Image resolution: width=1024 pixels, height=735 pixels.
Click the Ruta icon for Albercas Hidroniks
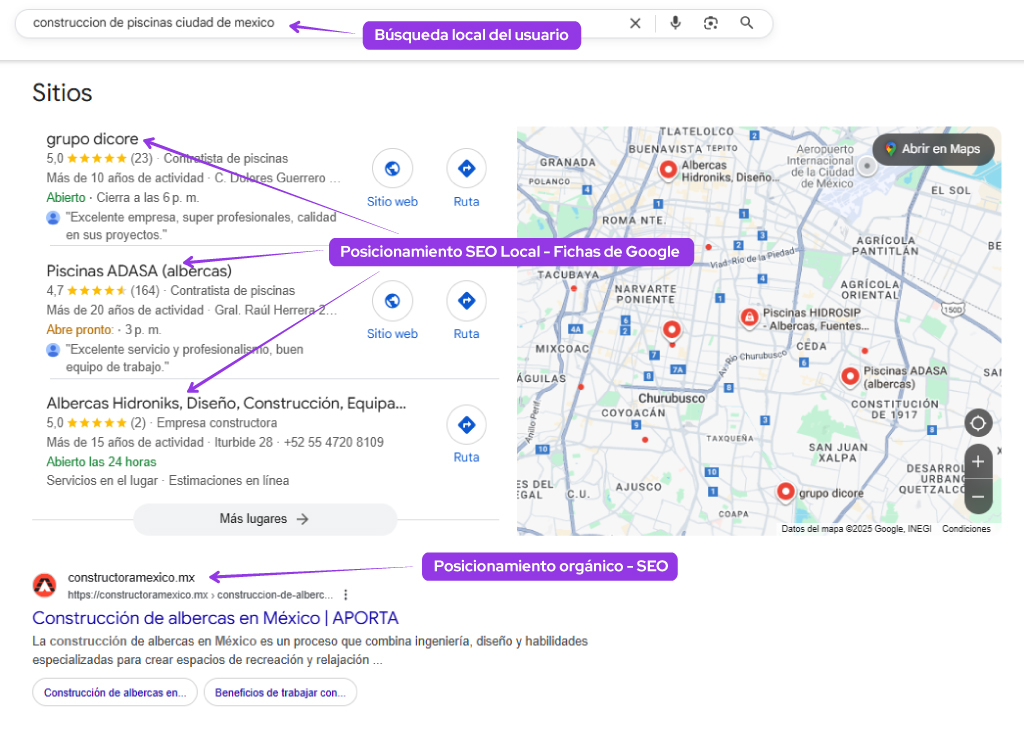[x=466, y=424]
